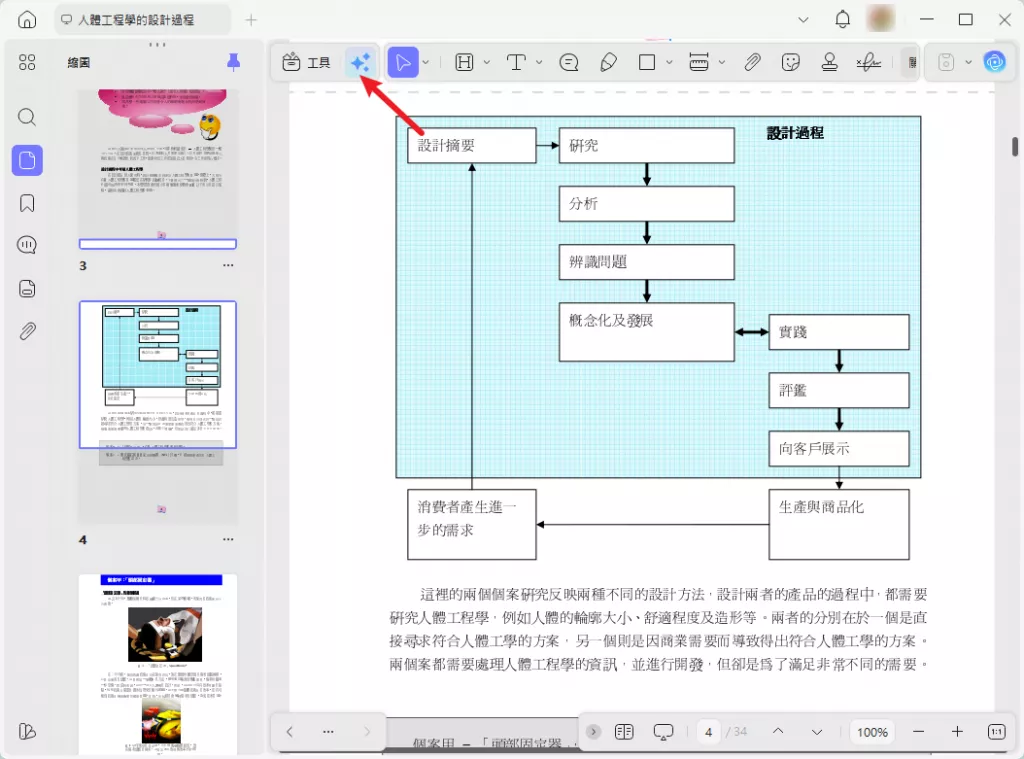Image resolution: width=1024 pixels, height=759 pixels.
Task: Open the bookmarks panel
Action: (27, 203)
